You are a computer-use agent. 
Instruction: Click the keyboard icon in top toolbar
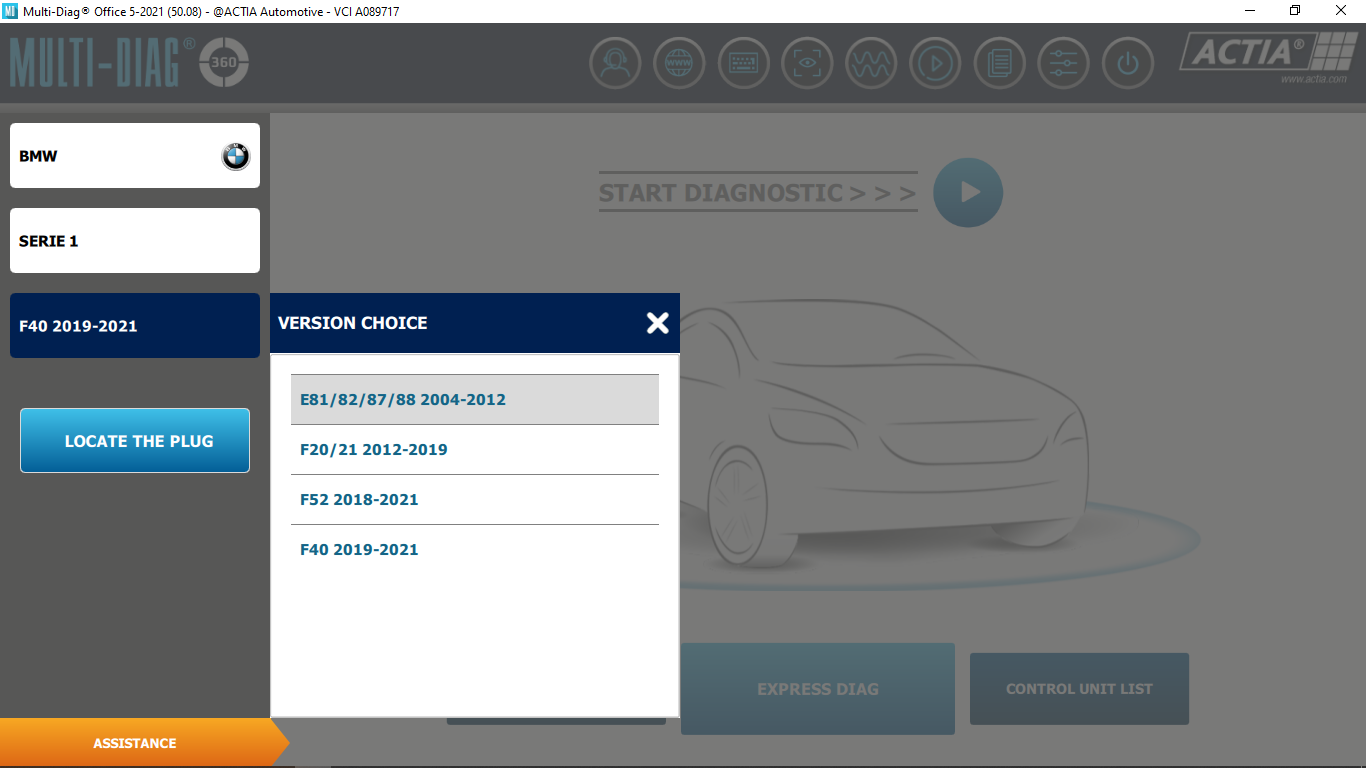pos(743,64)
